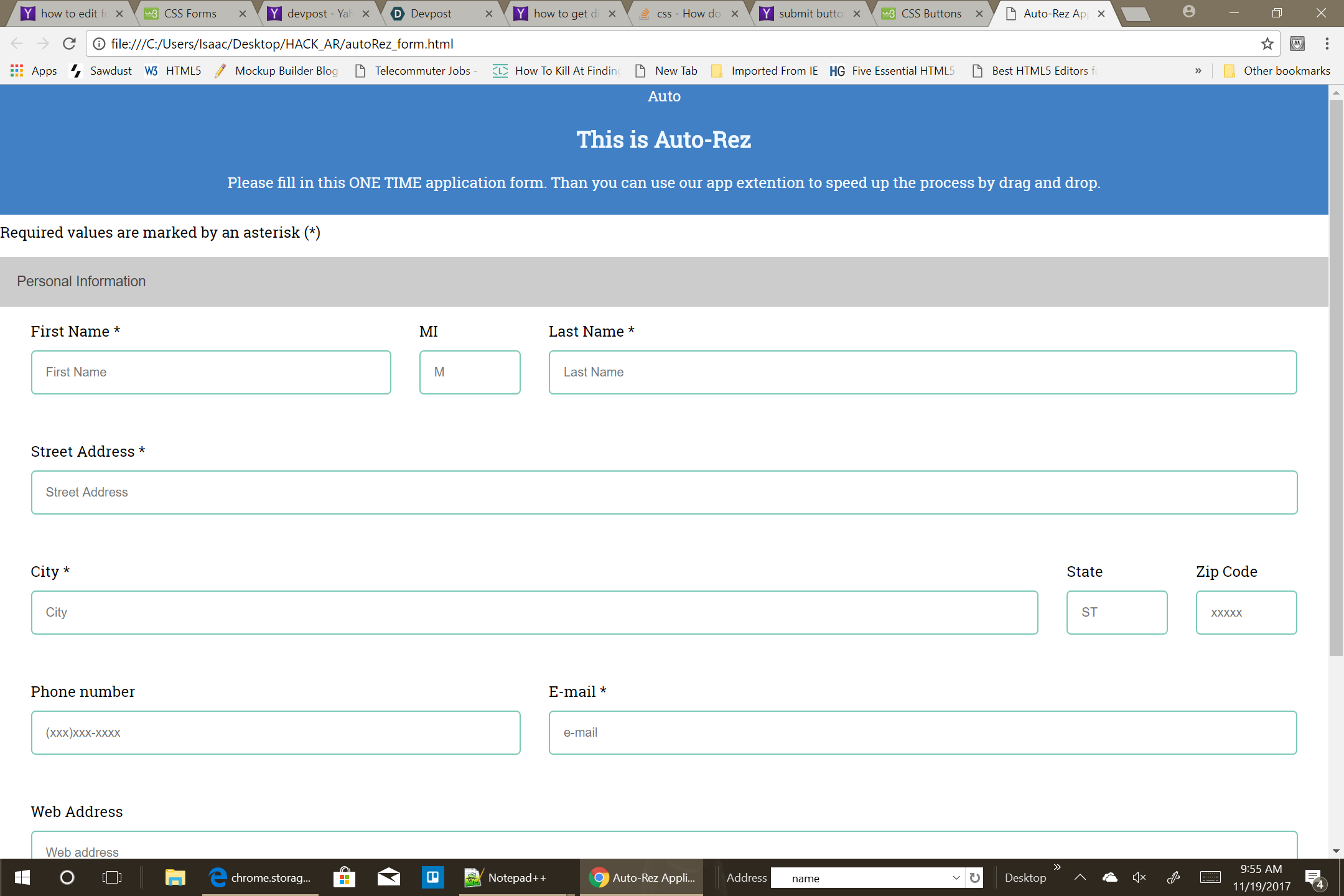Click the browser reload page icon
1344x896 pixels.
pos(69,44)
